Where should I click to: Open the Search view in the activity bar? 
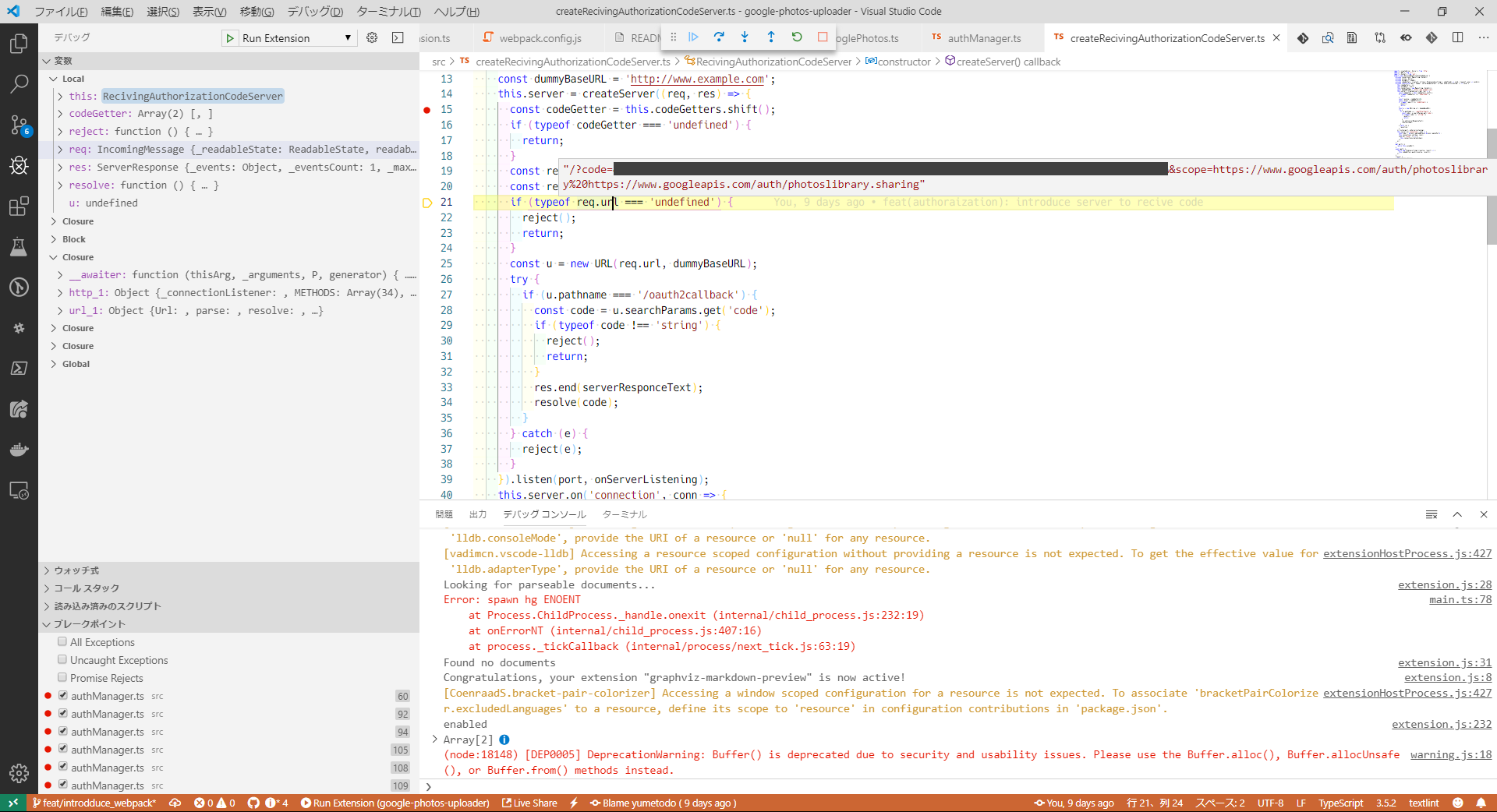click(19, 83)
